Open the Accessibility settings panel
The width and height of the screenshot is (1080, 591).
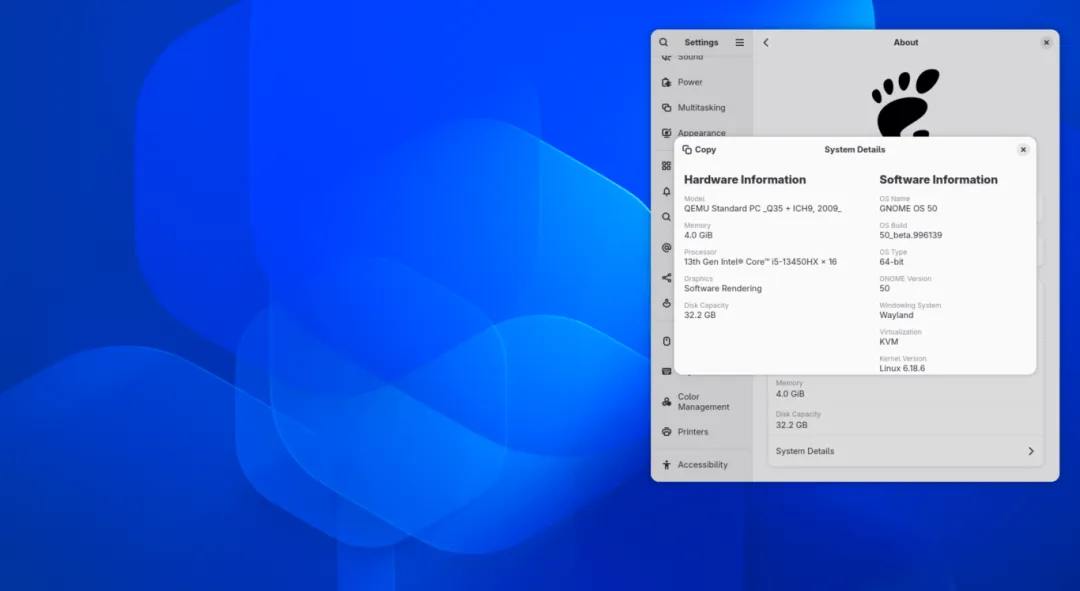pyautogui.click(x=702, y=465)
